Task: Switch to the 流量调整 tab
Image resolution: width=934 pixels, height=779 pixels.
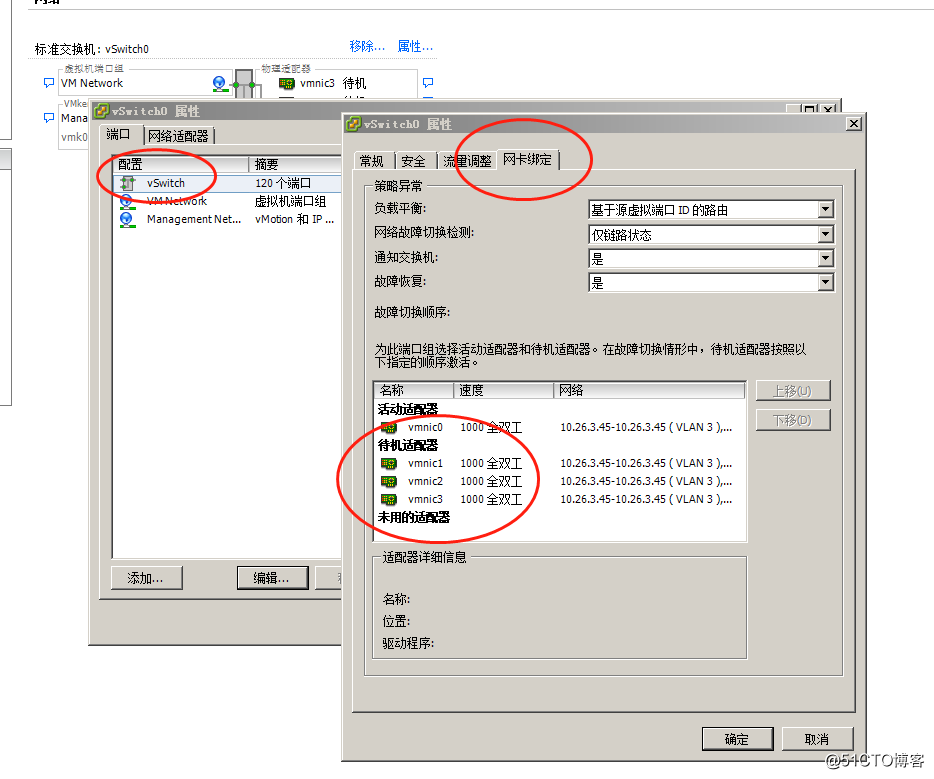Action: 467,161
